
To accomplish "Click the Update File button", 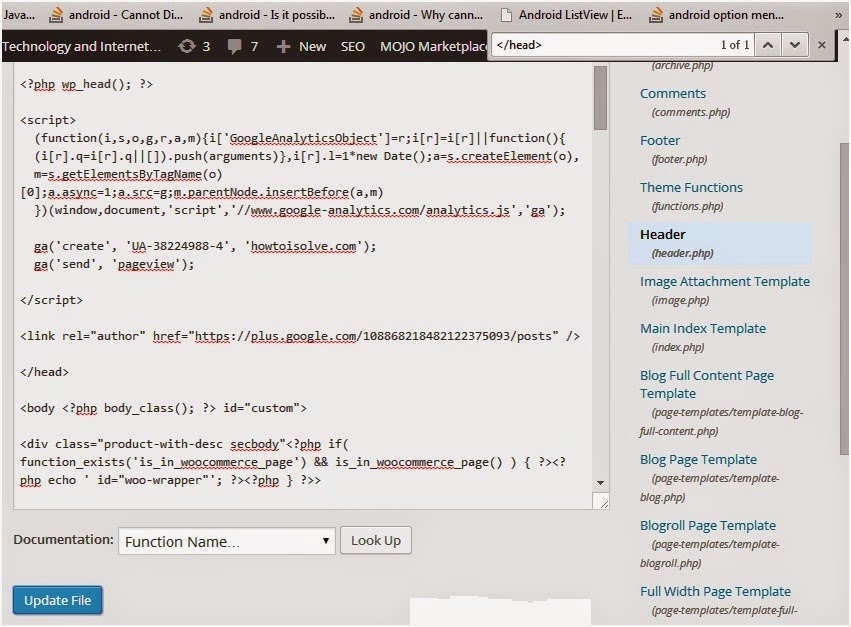I will pyautogui.click(x=58, y=600).
